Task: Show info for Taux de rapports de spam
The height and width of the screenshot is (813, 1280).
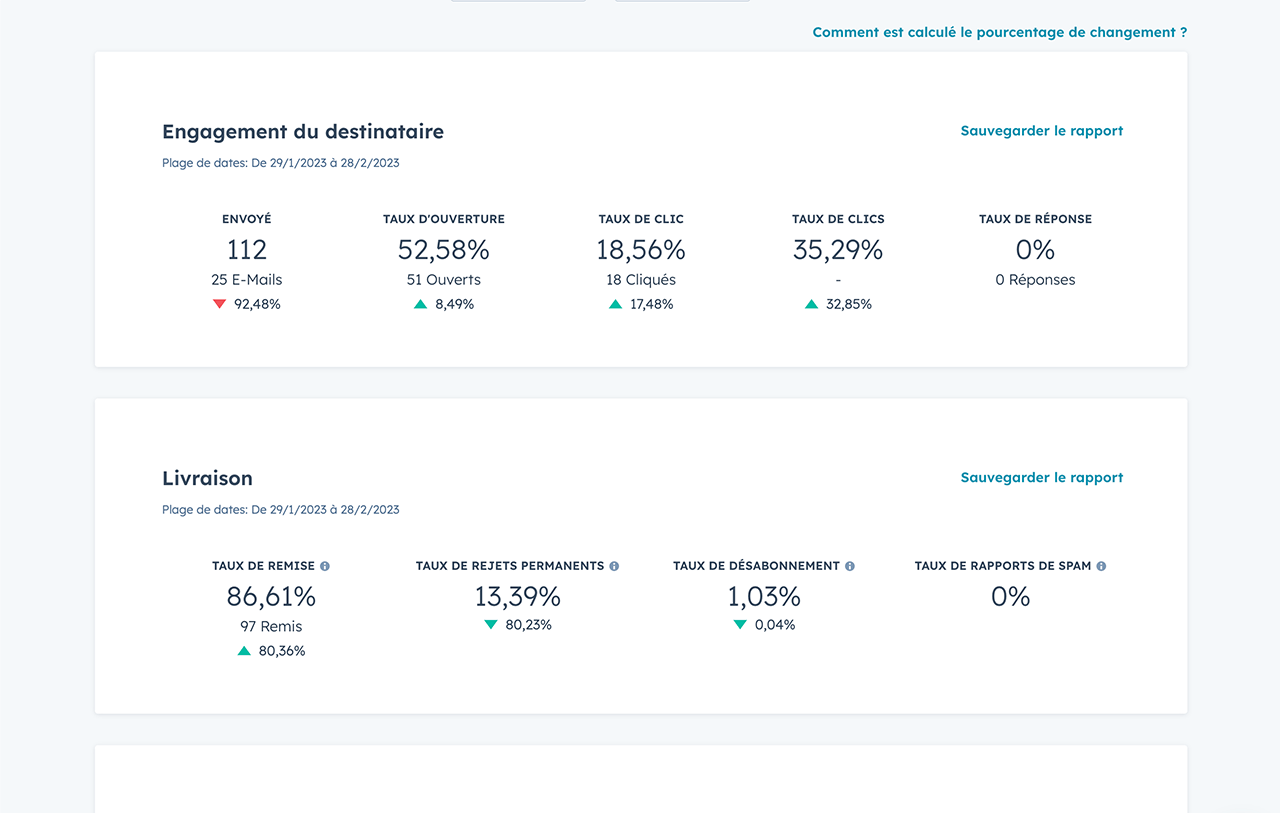Action: [1101, 566]
